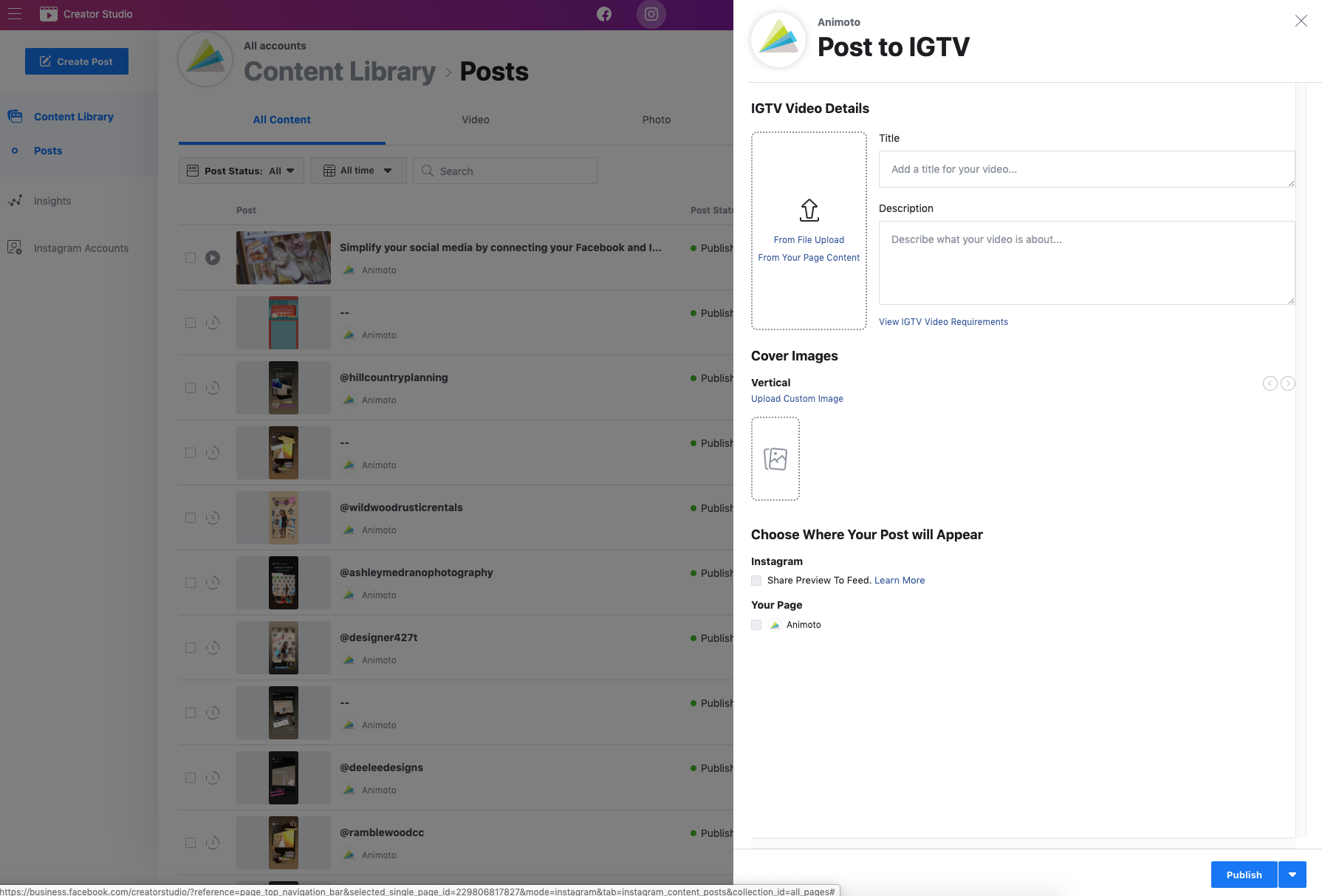Viewport: 1322px width, 896px height.
Task: Click the @designer427t post title
Action: tap(378, 637)
